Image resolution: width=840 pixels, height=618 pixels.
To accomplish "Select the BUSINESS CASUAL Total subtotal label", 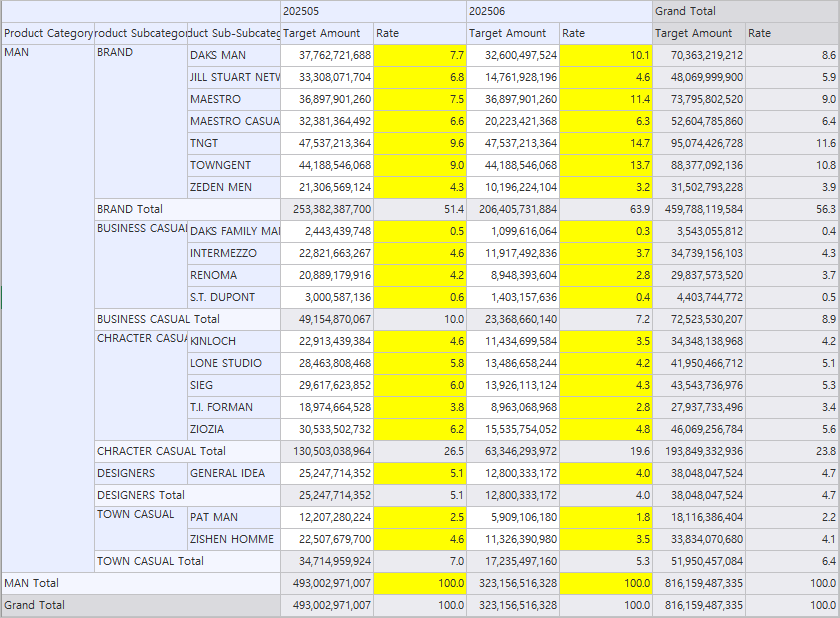I will pos(188,319).
